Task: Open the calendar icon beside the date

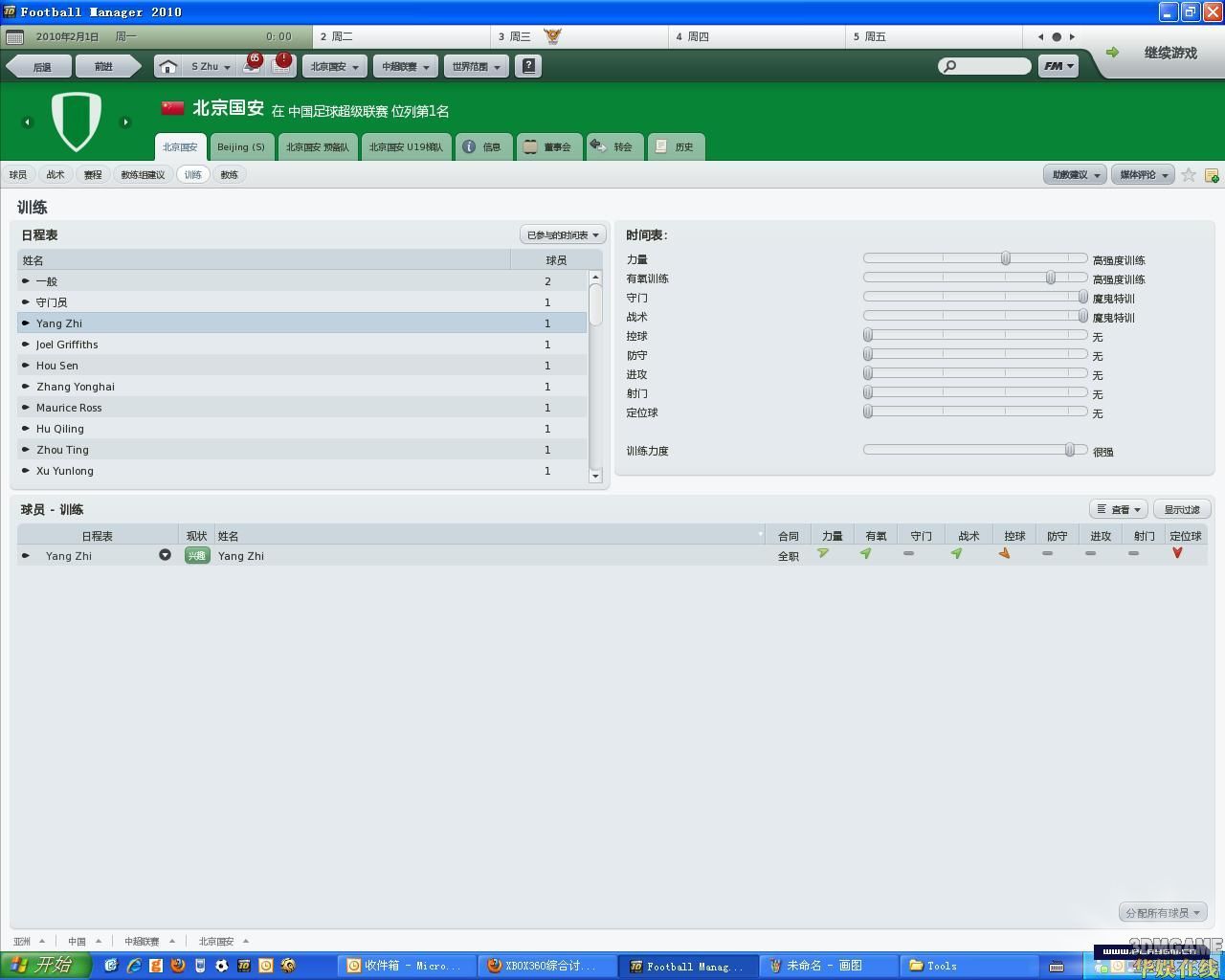Action: [14, 37]
